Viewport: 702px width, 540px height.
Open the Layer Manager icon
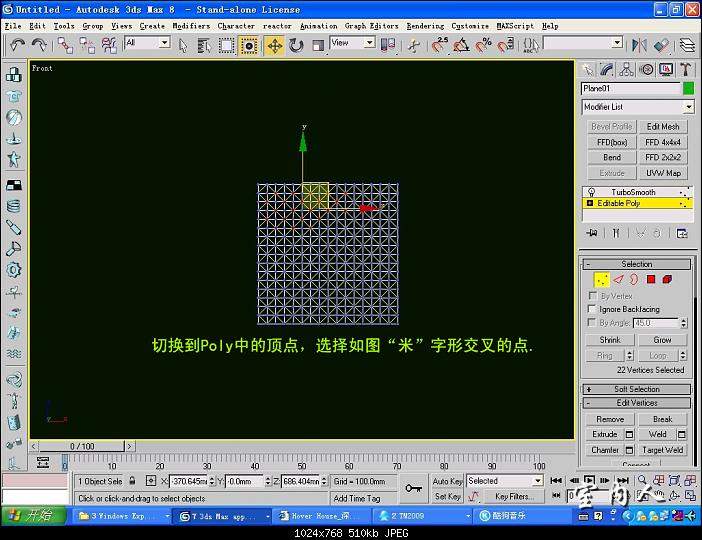click(x=687, y=45)
